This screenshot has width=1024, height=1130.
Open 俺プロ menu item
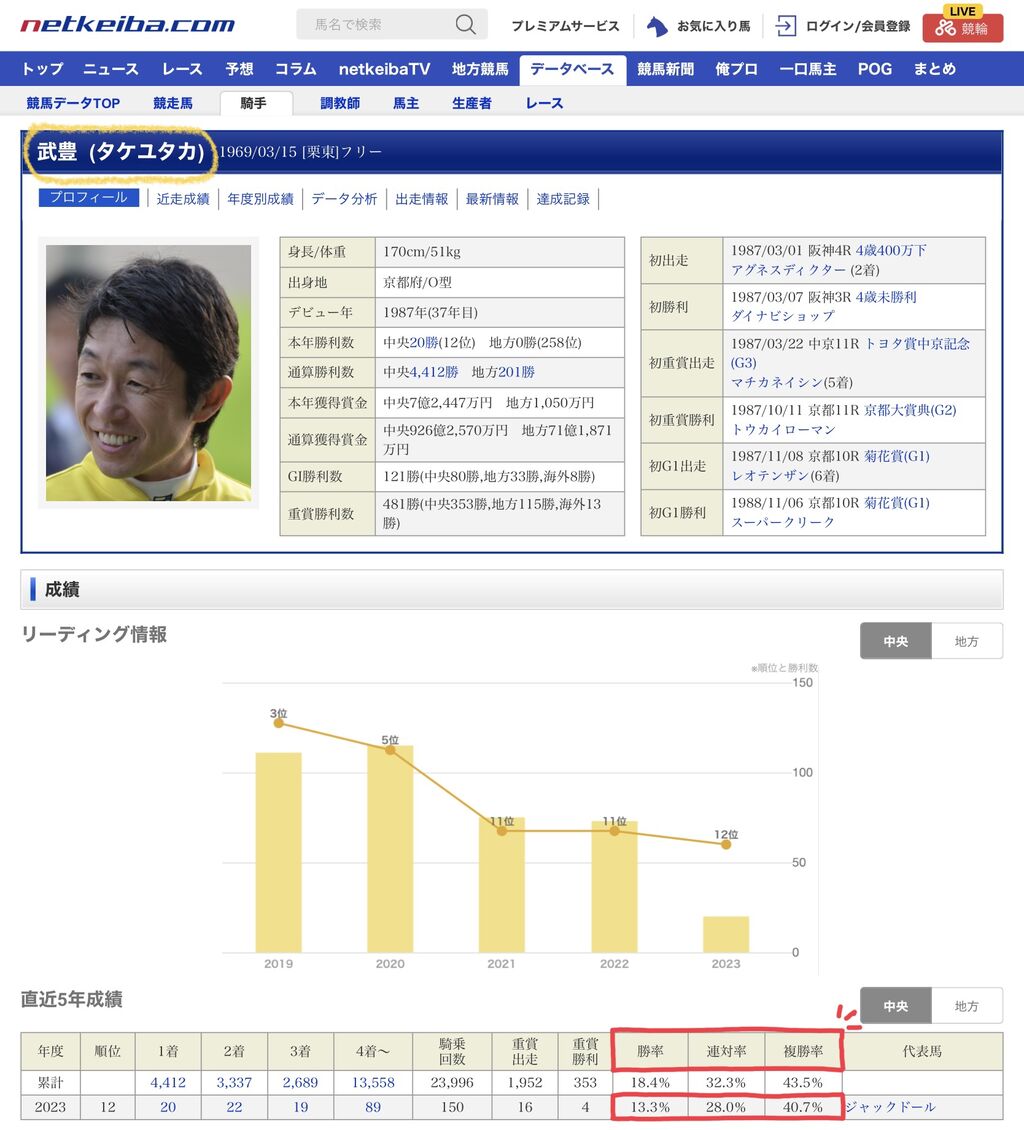tap(736, 69)
